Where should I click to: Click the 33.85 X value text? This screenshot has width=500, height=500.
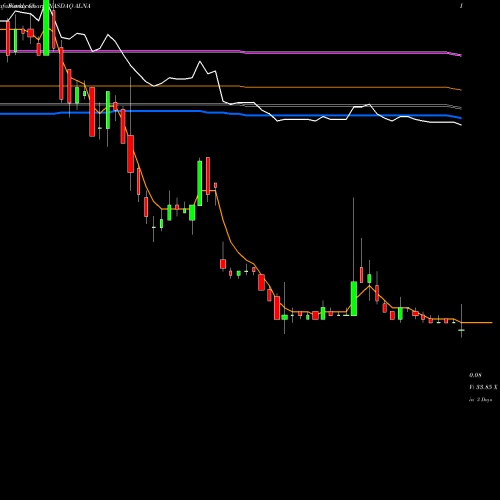[486, 387]
